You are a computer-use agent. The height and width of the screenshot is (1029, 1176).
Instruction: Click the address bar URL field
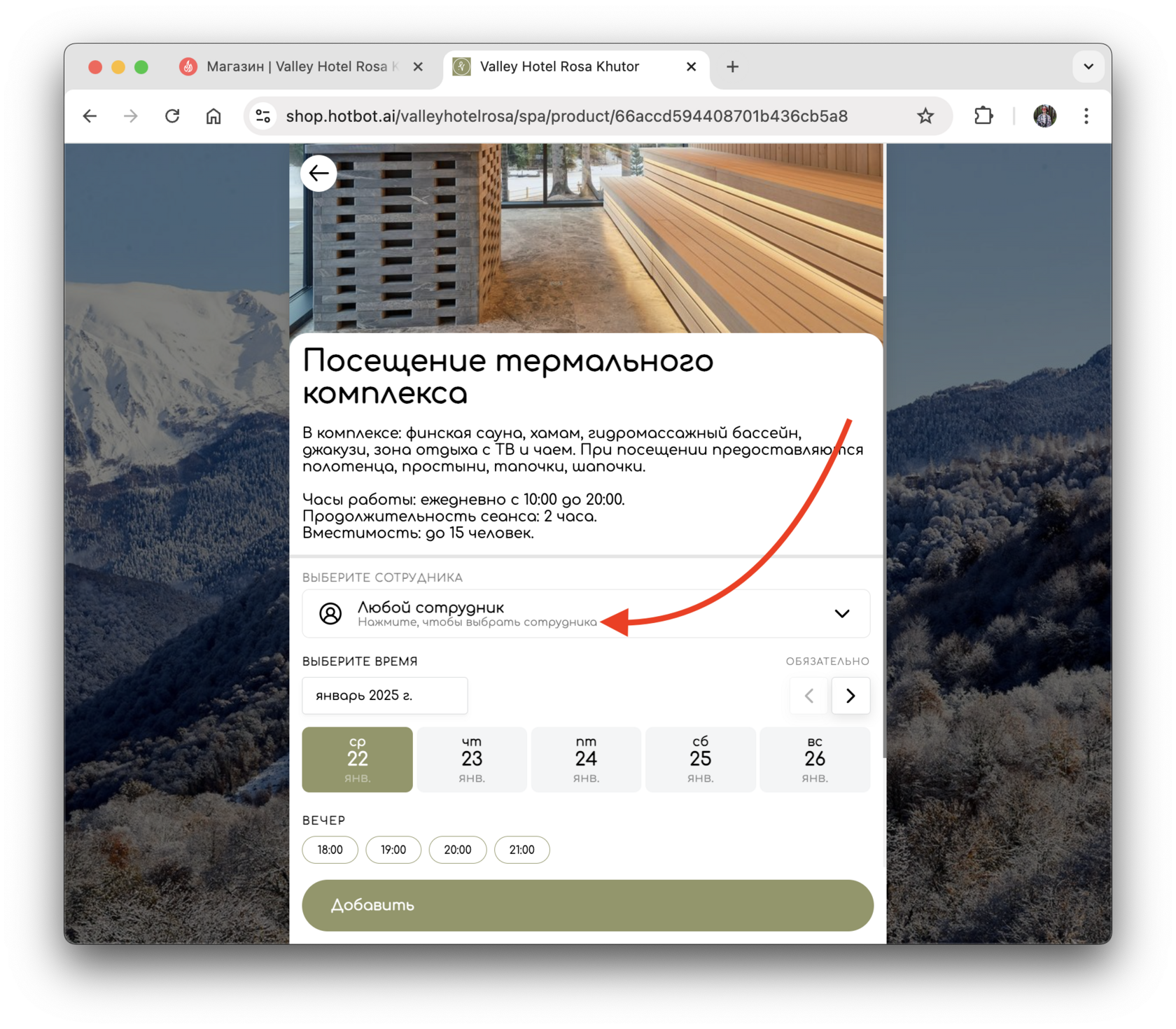coord(566,115)
